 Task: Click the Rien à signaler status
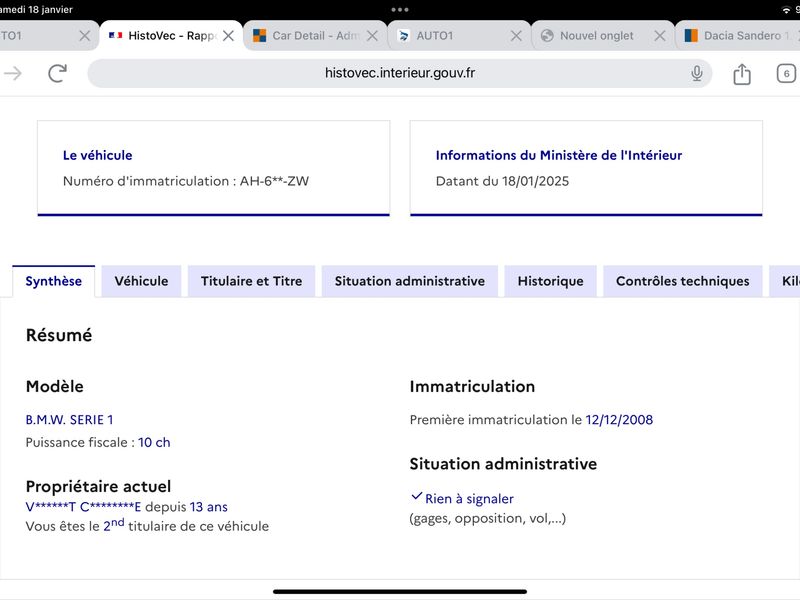click(469, 498)
